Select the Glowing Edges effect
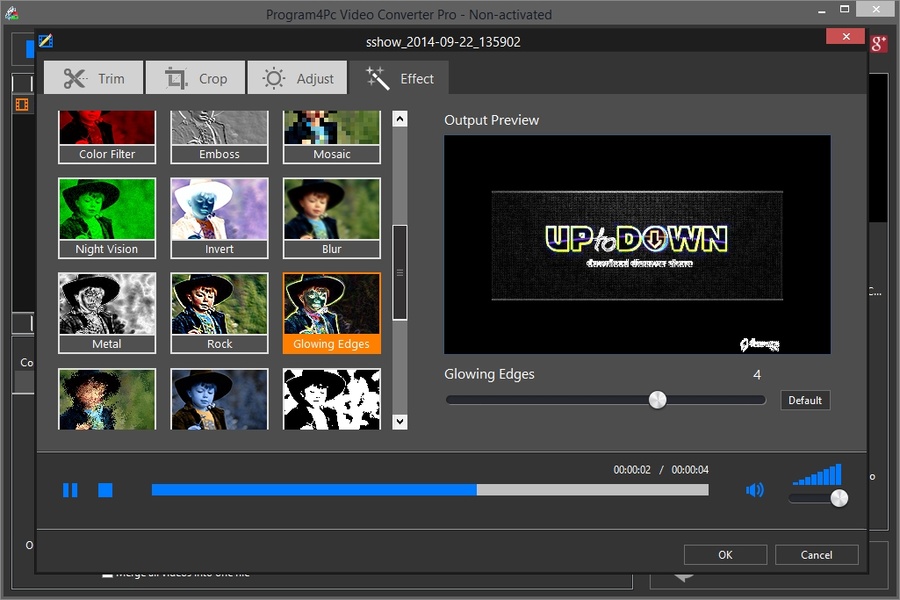 (332, 313)
